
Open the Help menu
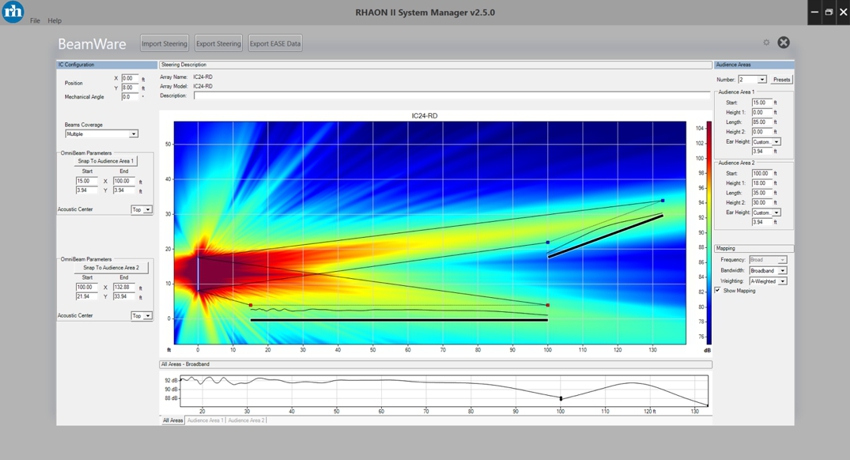tap(54, 21)
